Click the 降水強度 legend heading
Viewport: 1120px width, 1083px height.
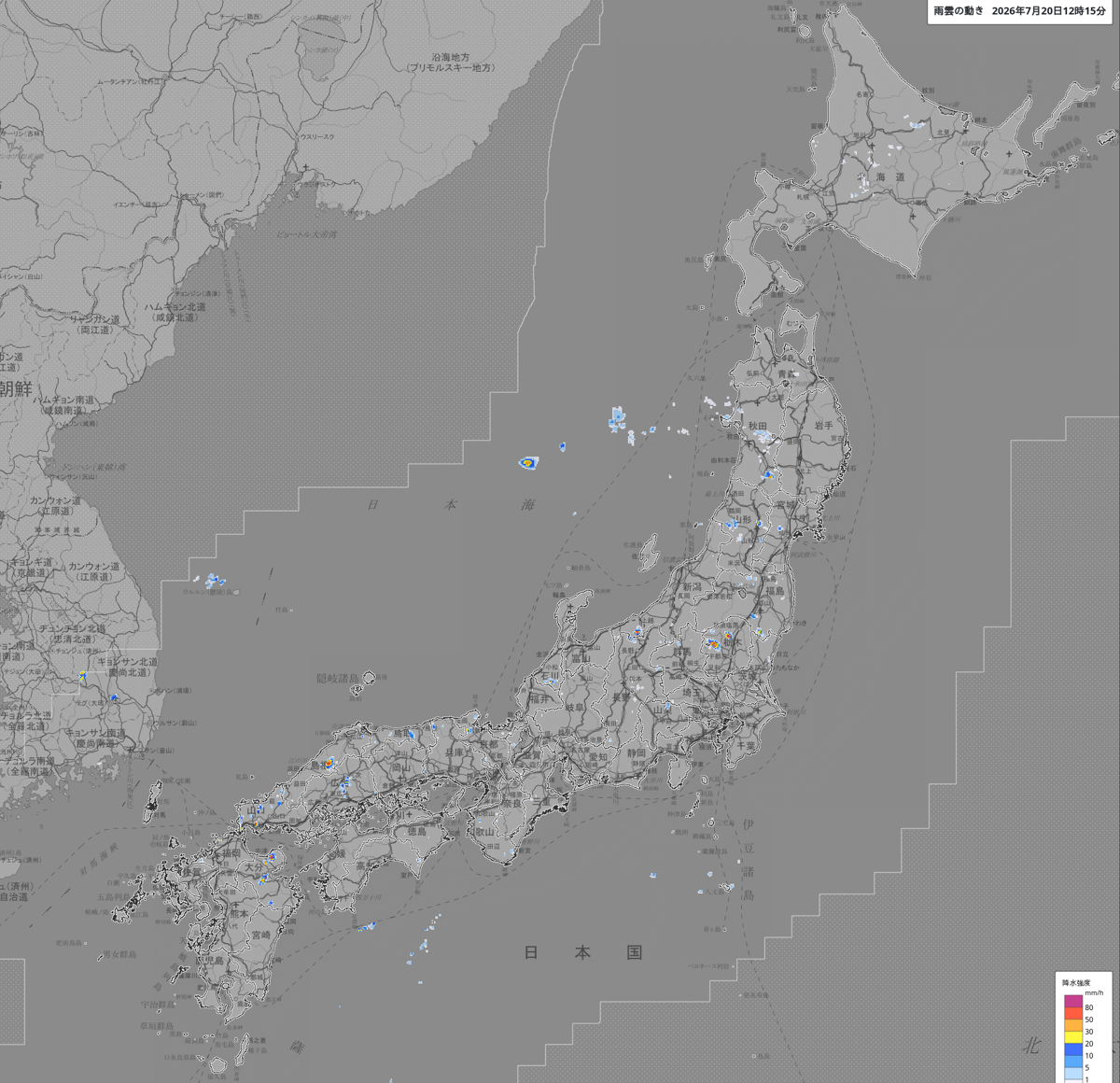coord(1074,982)
